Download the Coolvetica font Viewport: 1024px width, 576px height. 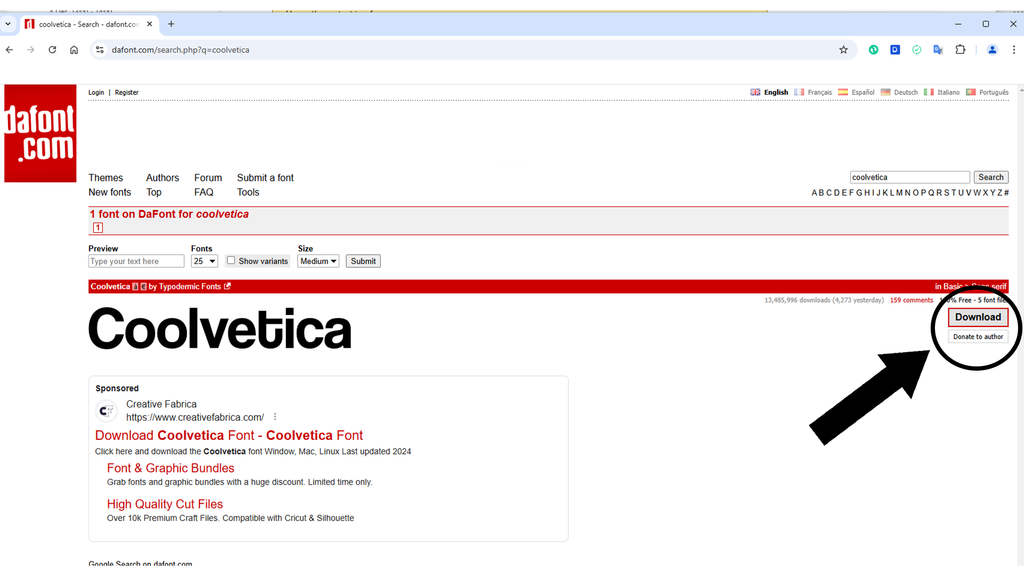977,317
